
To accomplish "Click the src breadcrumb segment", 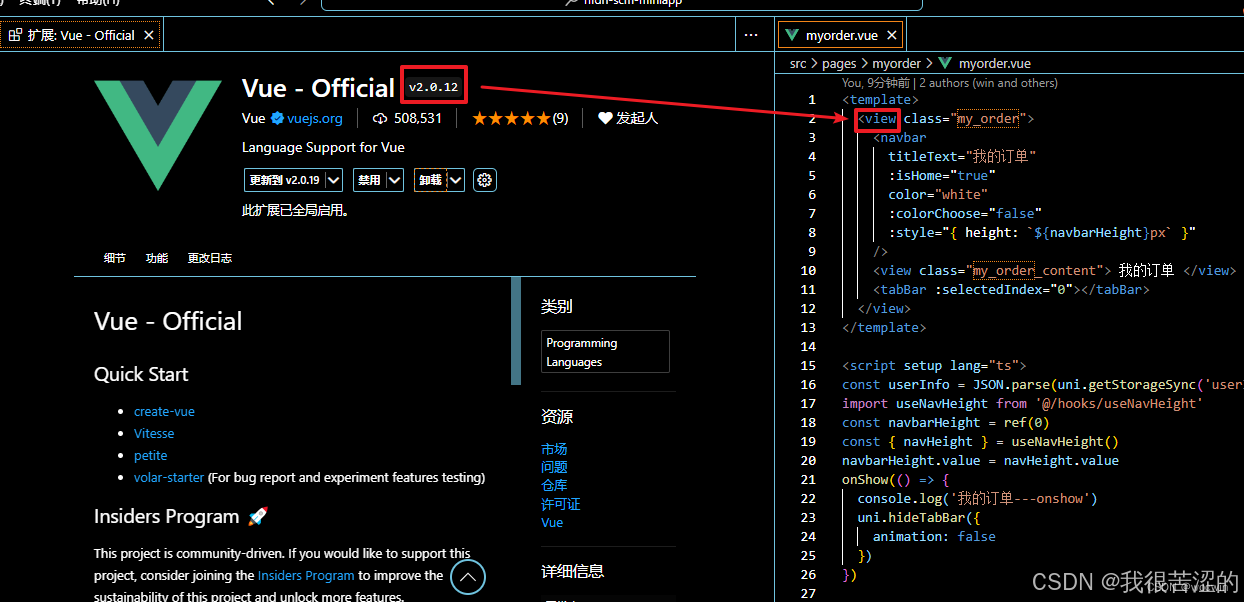I will coord(798,63).
